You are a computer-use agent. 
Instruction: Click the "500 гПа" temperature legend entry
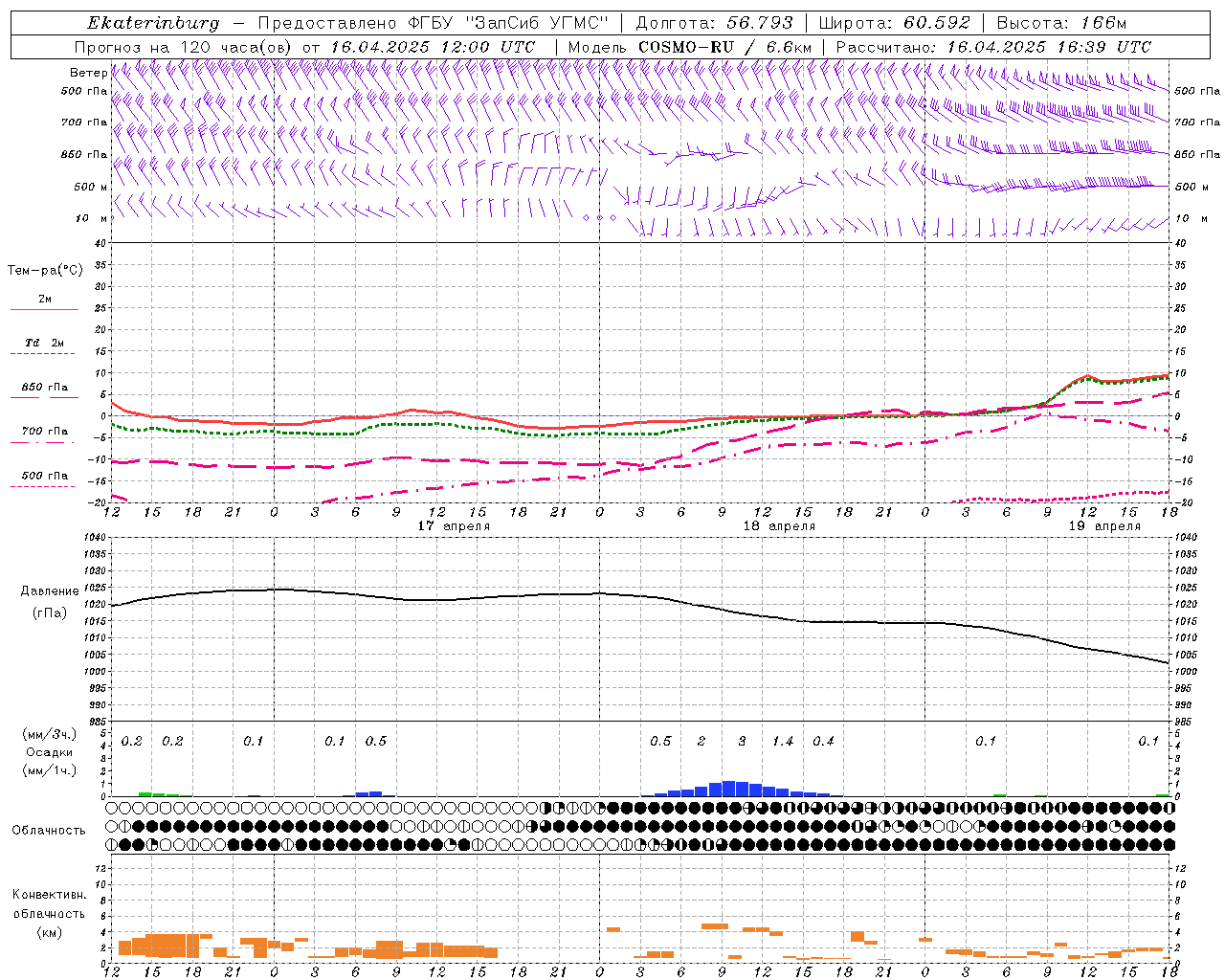coord(44,476)
